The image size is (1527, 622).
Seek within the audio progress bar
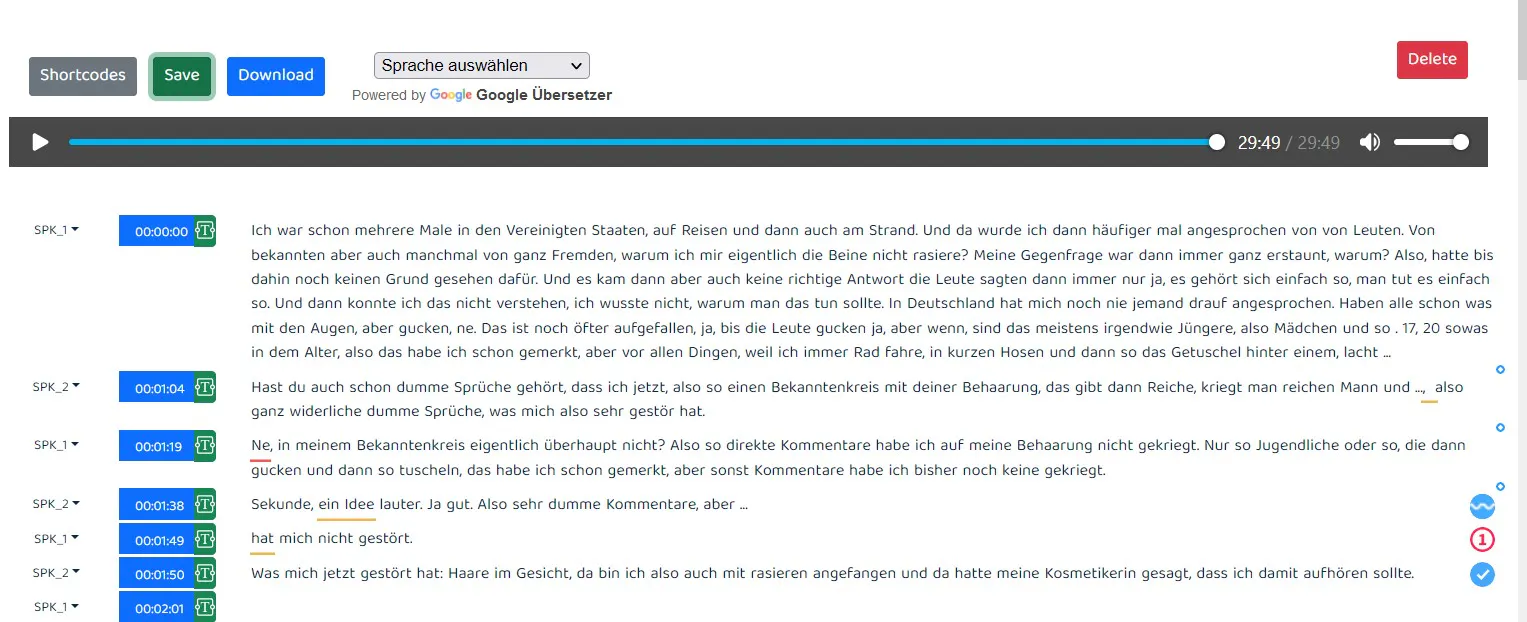(x=643, y=142)
